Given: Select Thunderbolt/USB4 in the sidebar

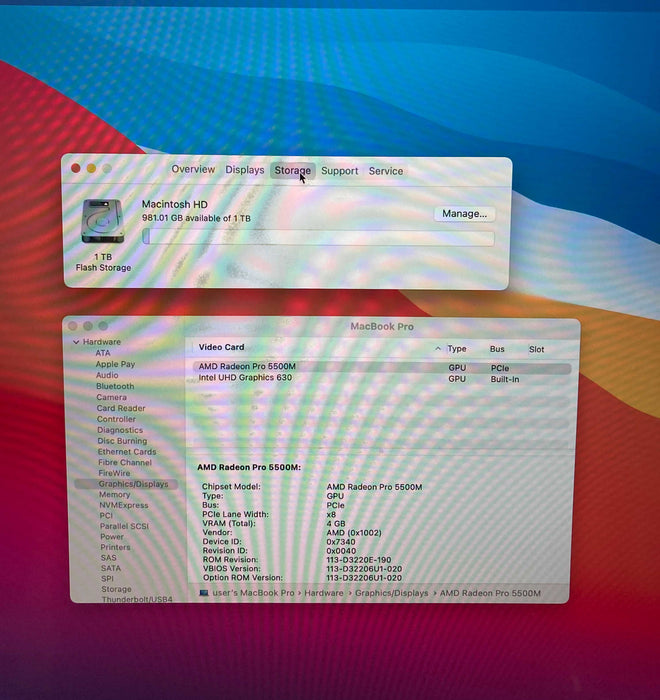Looking at the screenshot, I should click(x=137, y=599).
